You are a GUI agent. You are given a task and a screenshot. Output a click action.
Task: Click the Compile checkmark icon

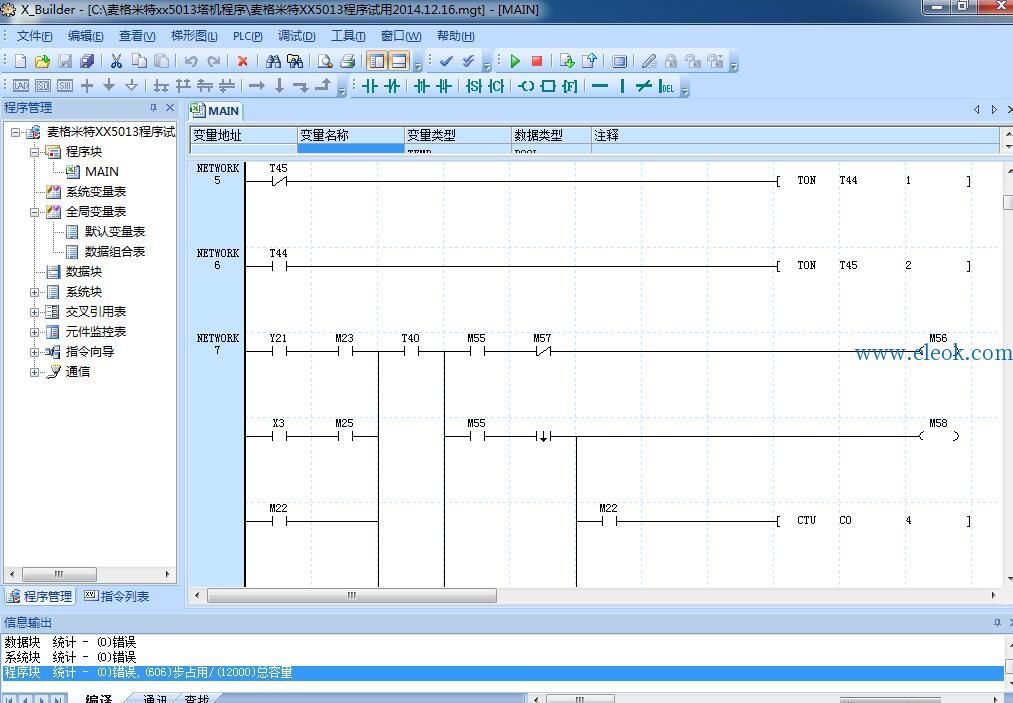pos(446,61)
